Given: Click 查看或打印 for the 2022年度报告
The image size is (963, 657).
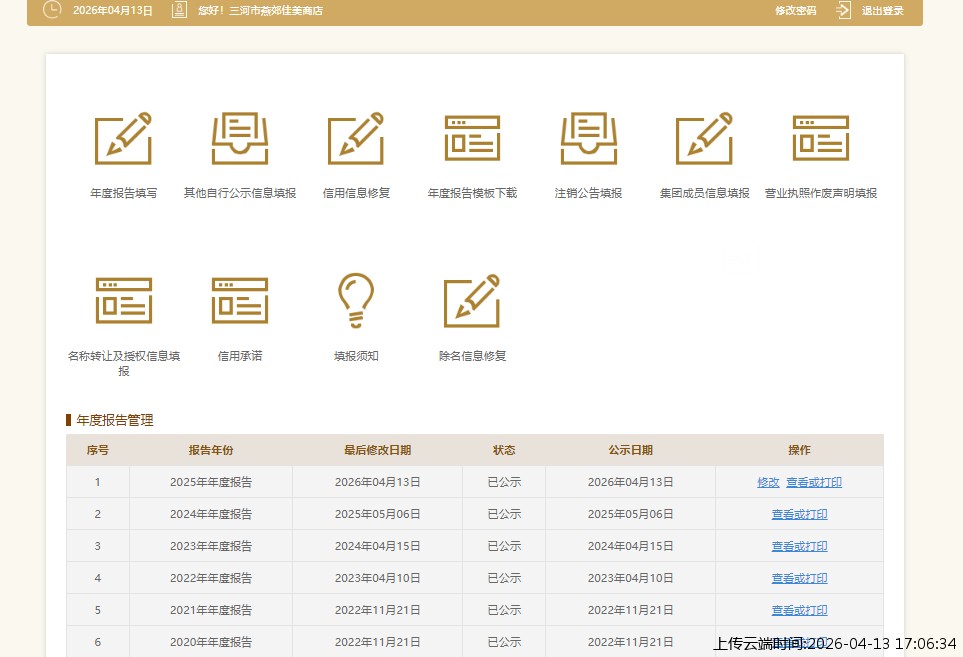Looking at the screenshot, I should [799, 578].
